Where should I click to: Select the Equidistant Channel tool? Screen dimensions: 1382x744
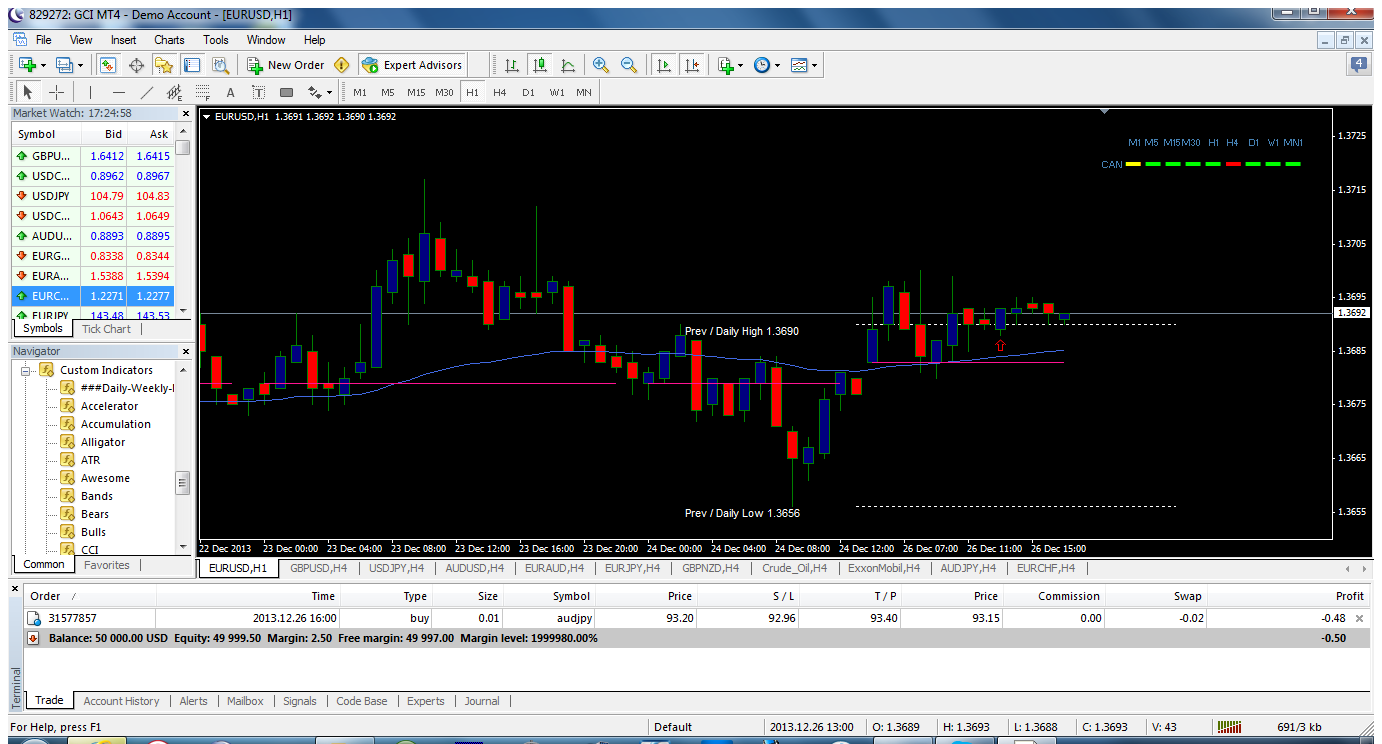[174, 92]
